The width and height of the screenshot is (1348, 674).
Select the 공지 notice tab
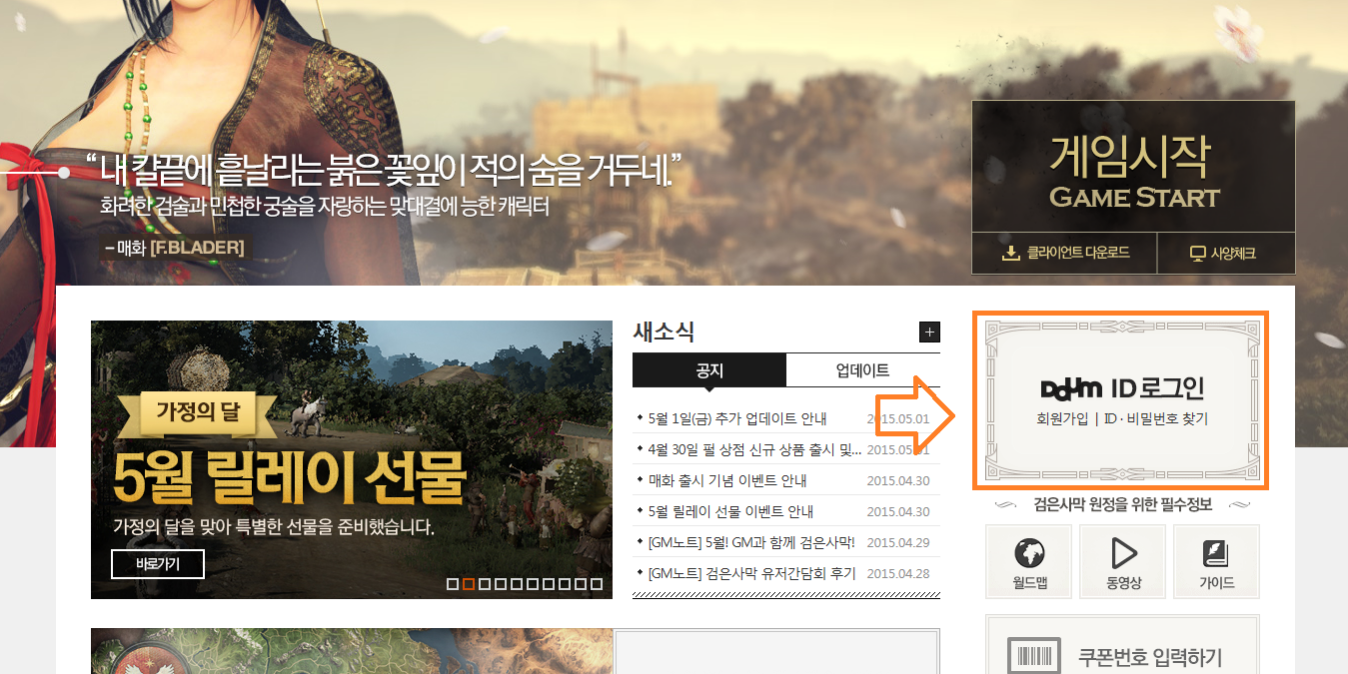click(x=709, y=370)
